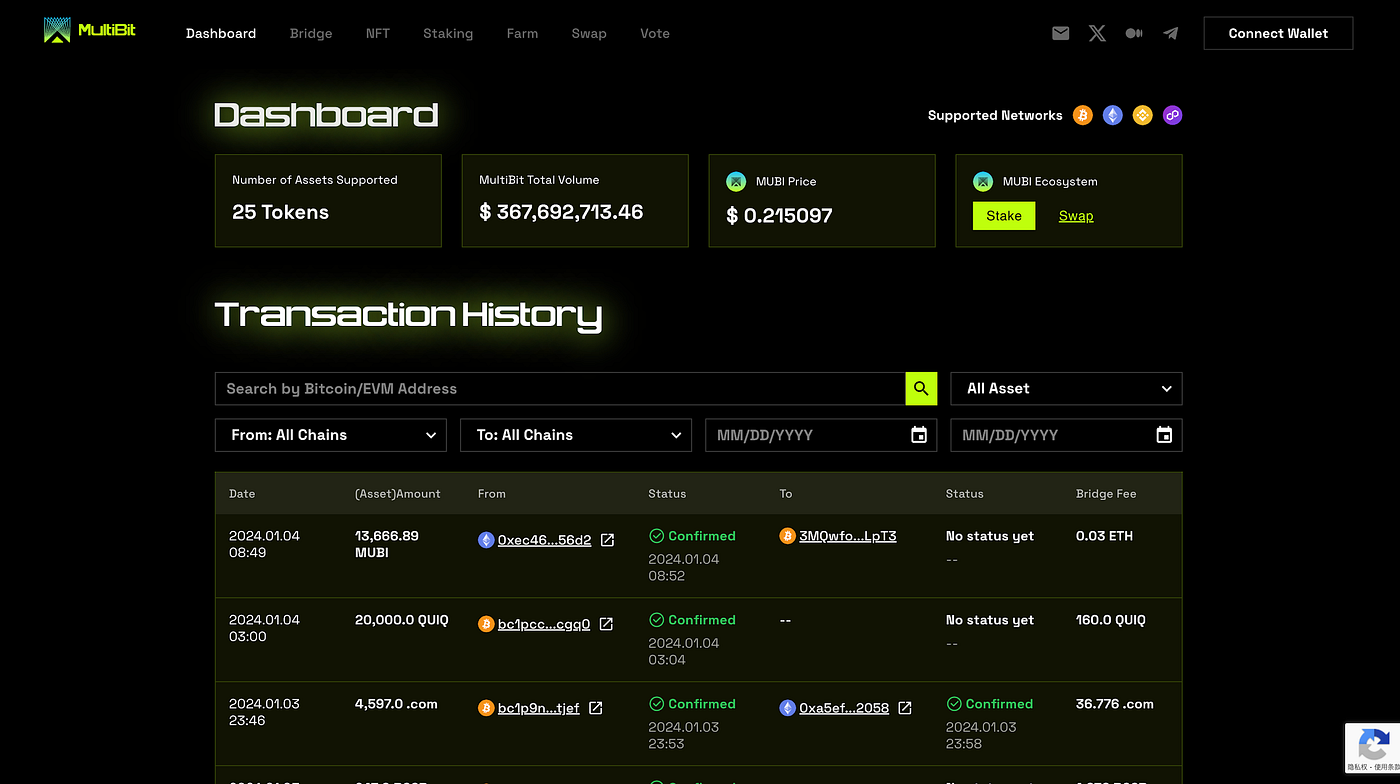This screenshot has height=784, width=1400.
Task: Select the Polygon supported network icon
Action: (1173, 115)
